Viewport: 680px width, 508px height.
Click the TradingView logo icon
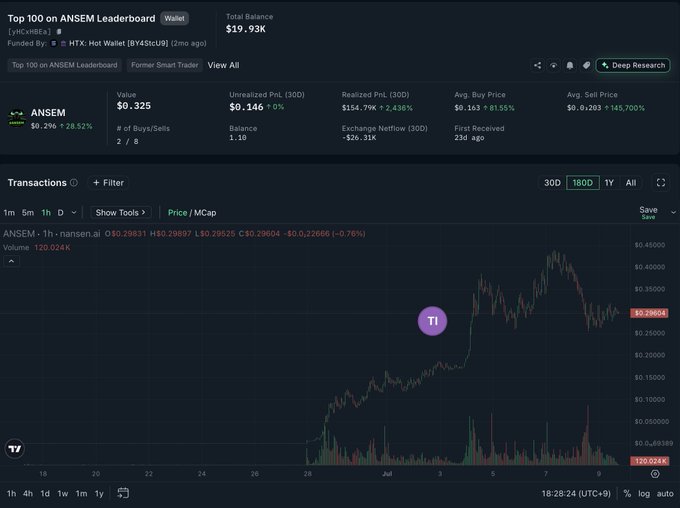pos(15,449)
